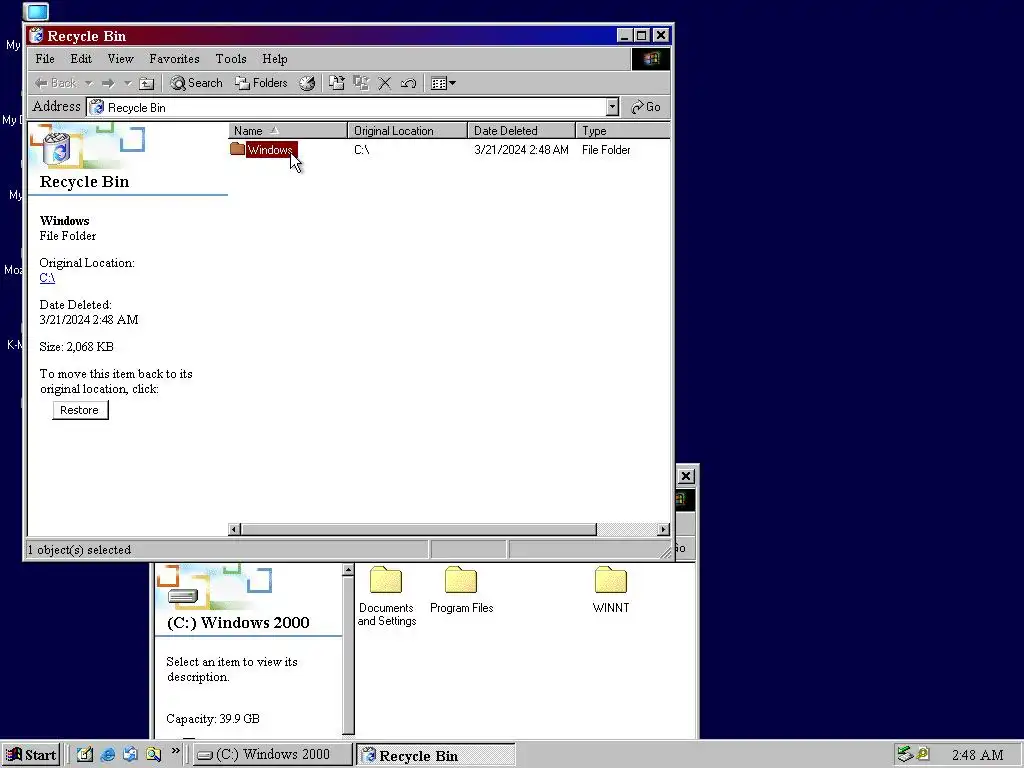Click the Copy To toolbar icon

pos(360,83)
